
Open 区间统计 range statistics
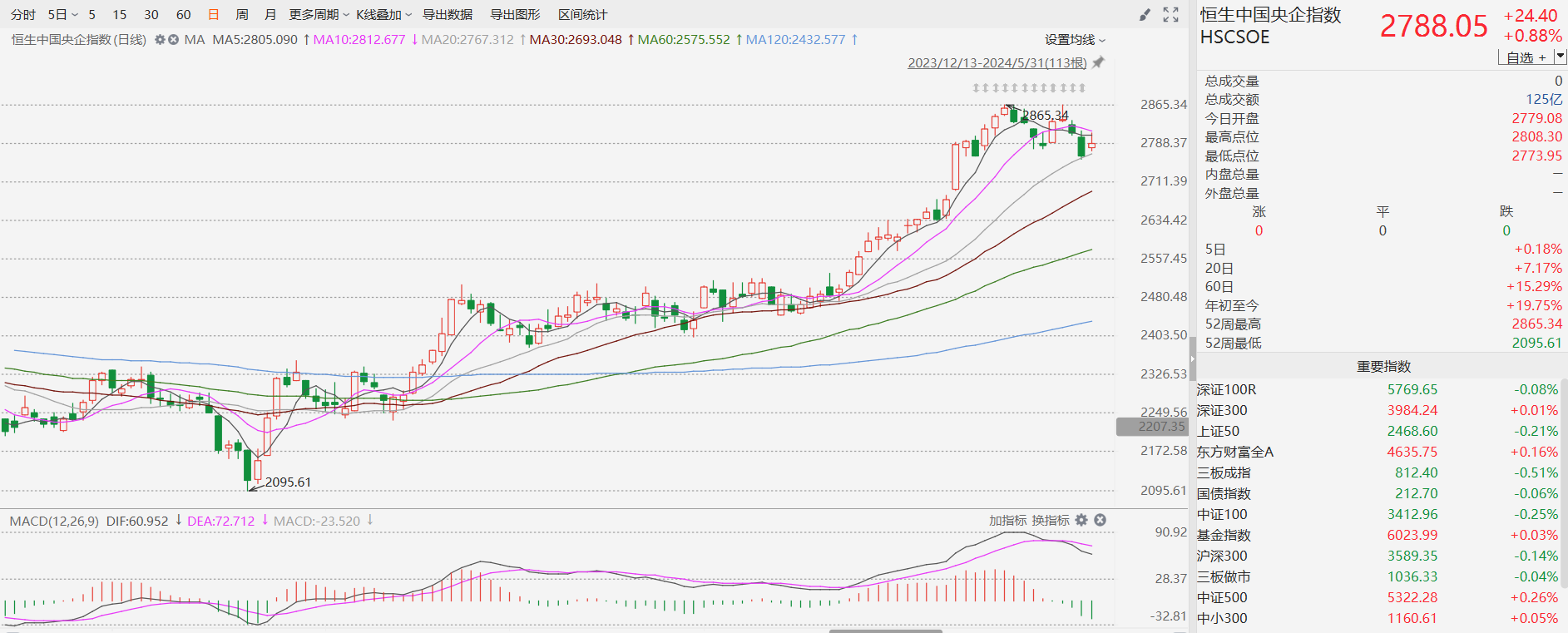pos(582,15)
